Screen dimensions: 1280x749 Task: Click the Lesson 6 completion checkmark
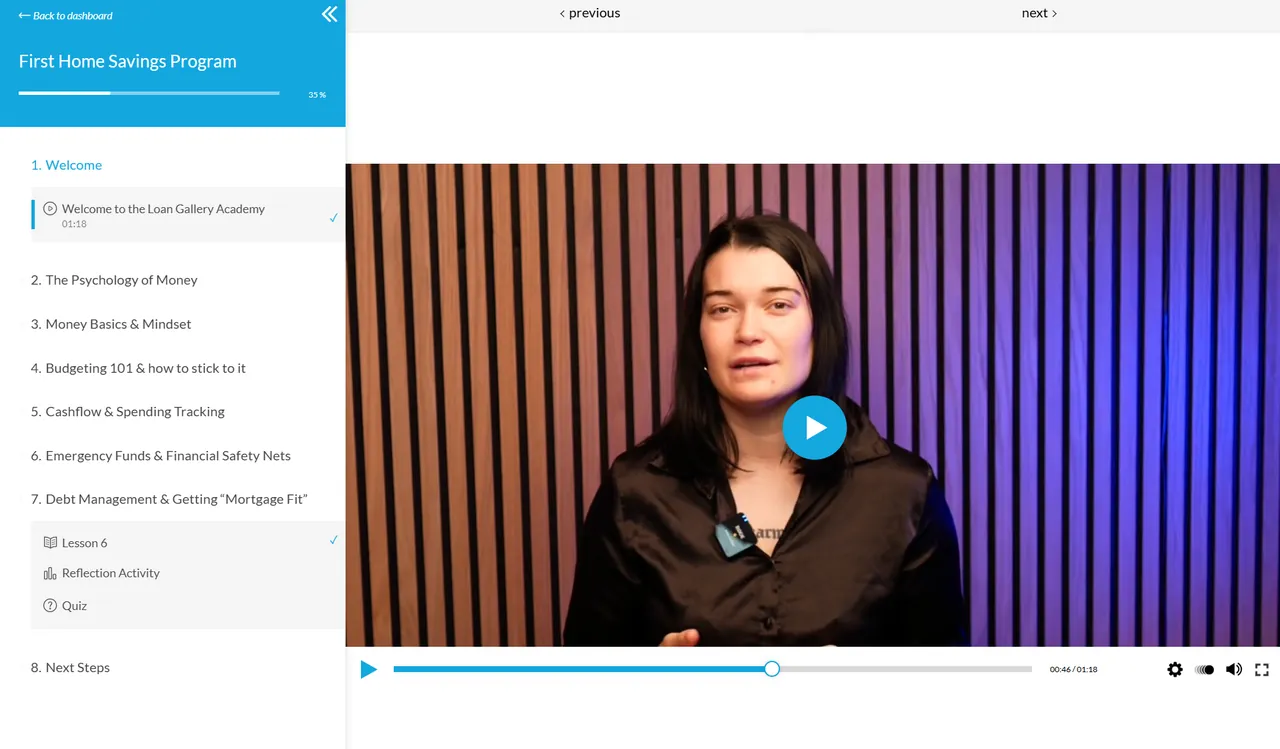[x=334, y=540]
